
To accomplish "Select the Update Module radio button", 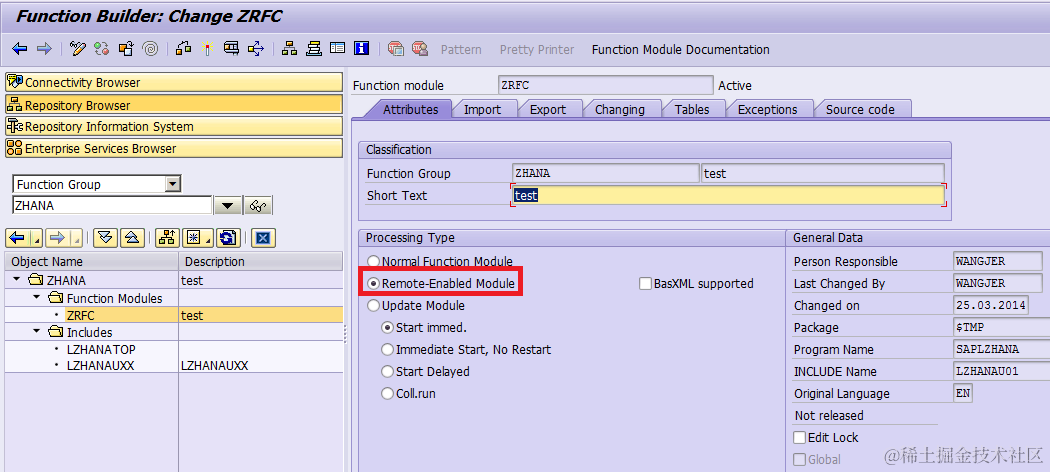I will (373, 305).
